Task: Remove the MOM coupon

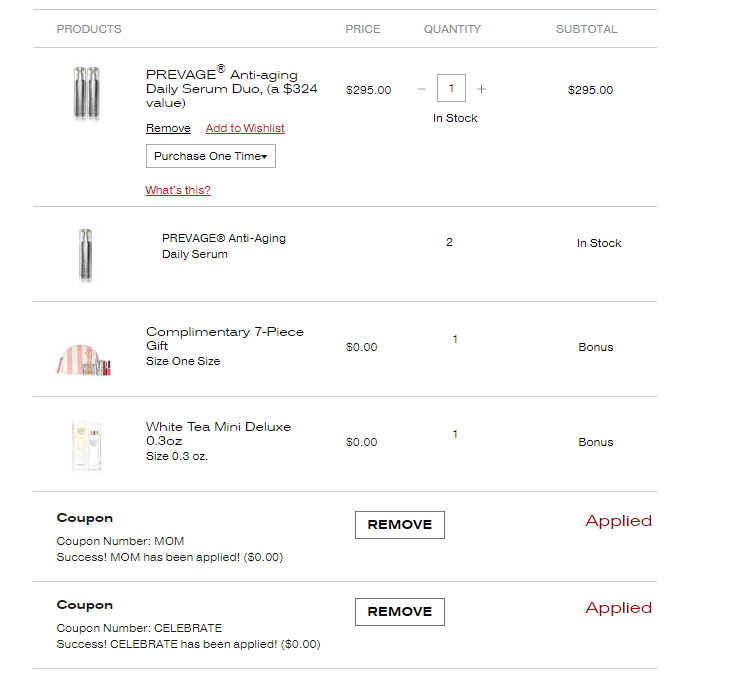Action: [x=400, y=525]
